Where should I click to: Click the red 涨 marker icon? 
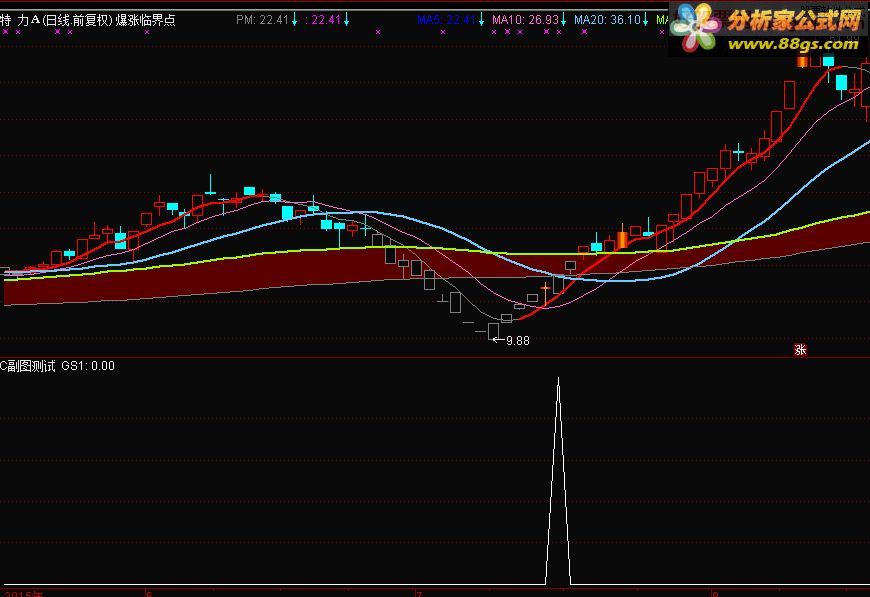(x=800, y=350)
